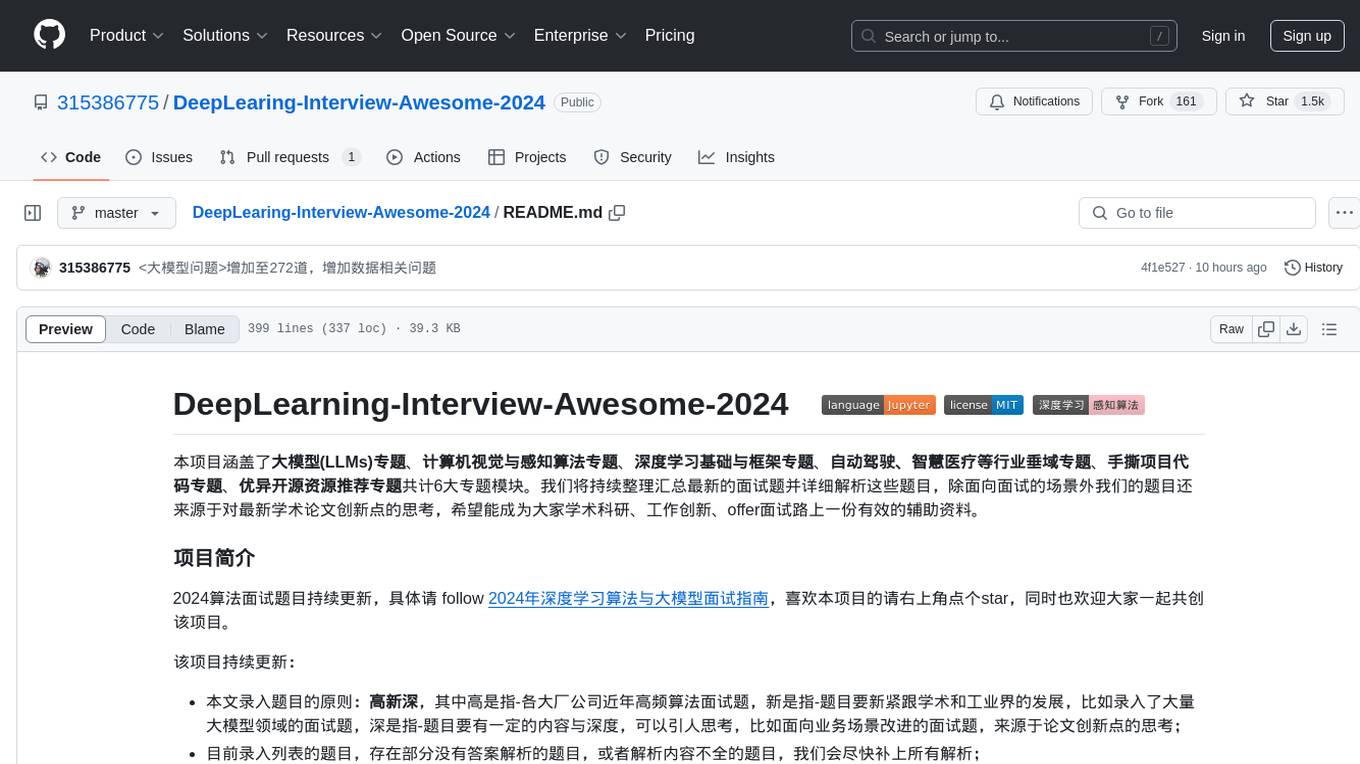The image size is (1360, 764).
Task: View the 161 forks count
Action: [1186, 101]
